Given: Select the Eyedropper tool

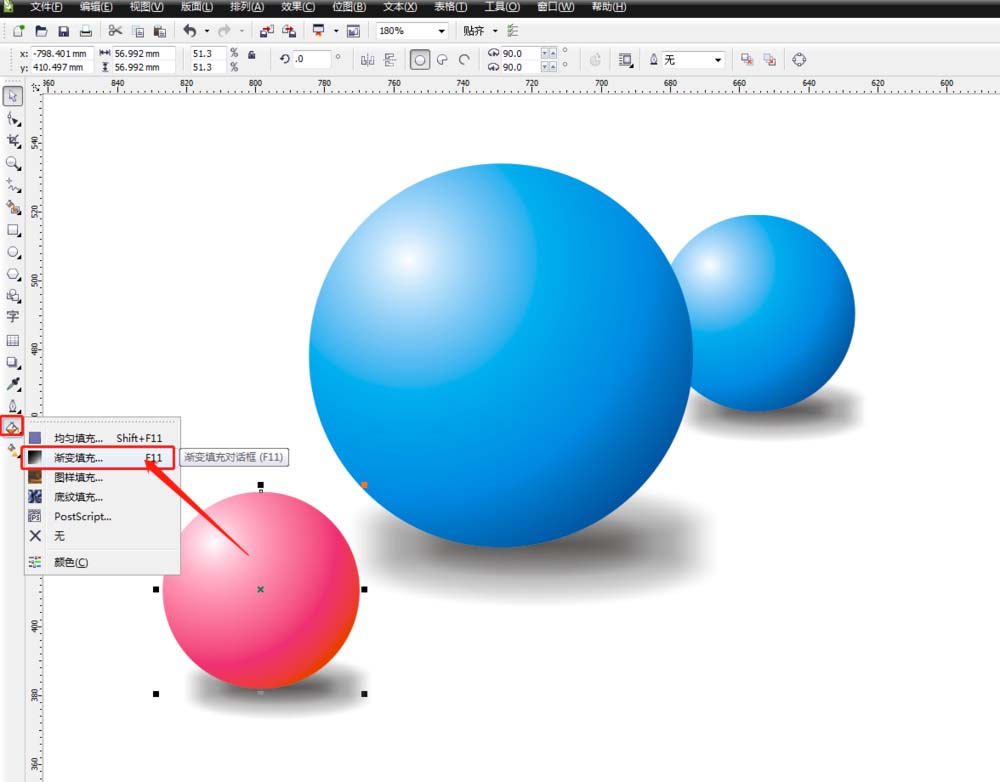Looking at the screenshot, I should [x=13, y=384].
